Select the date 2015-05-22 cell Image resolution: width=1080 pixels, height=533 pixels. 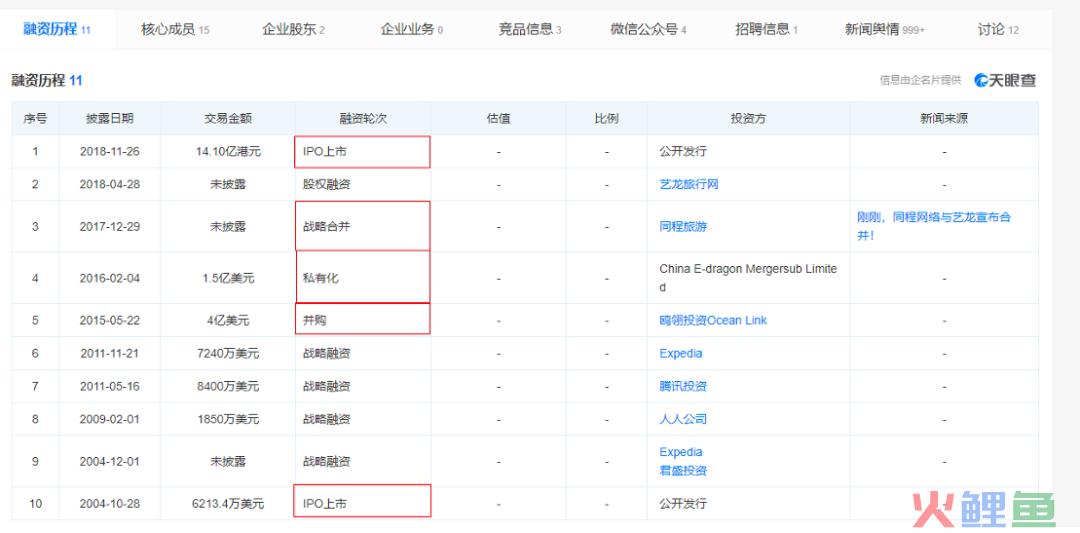(110, 320)
